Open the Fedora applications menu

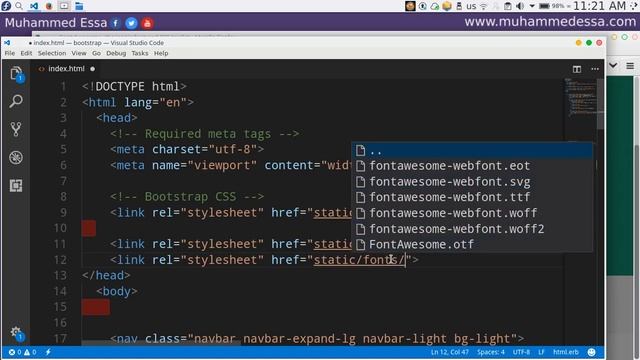click(x=6, y=6)
